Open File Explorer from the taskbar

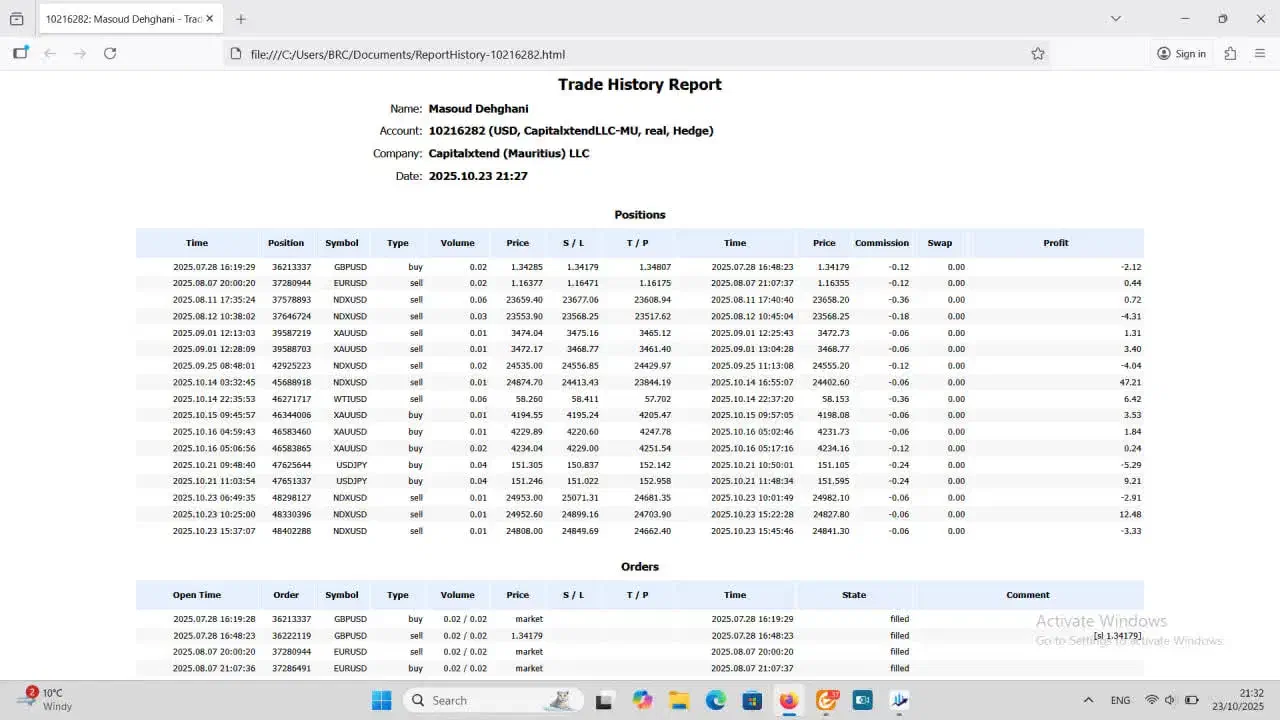(x=679, y=700)
